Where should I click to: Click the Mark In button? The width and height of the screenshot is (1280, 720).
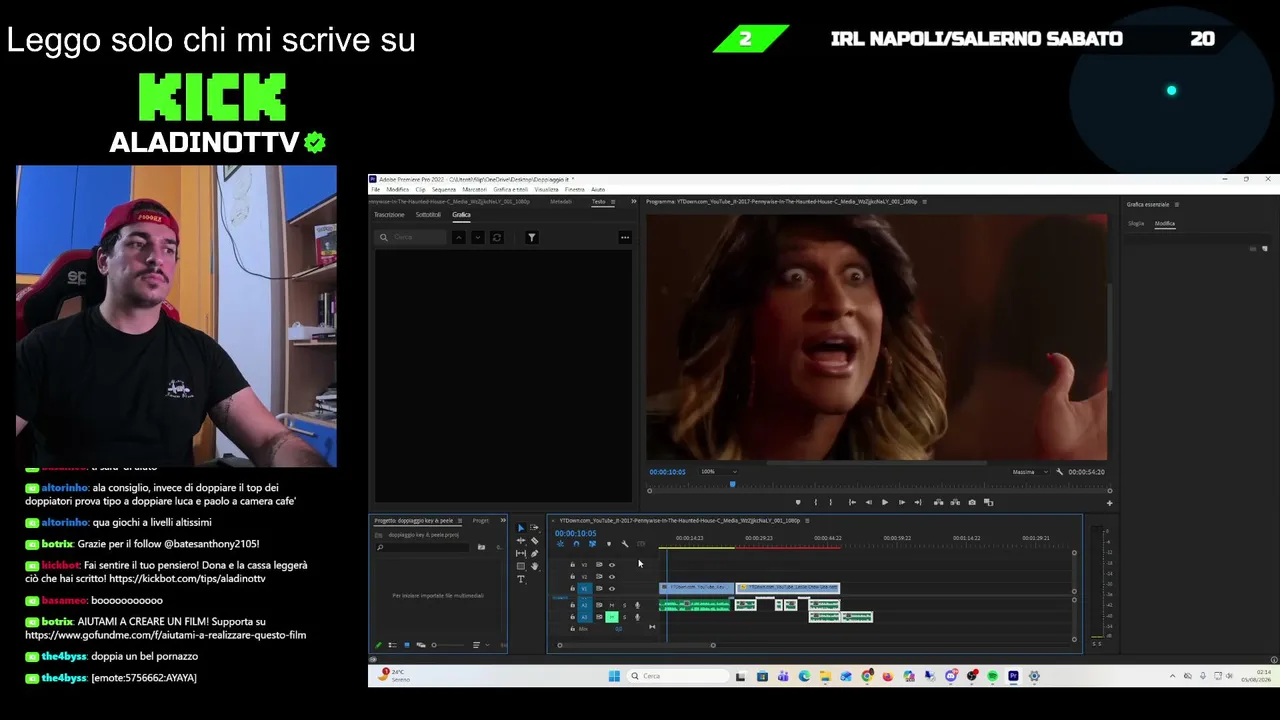(815, 502)
